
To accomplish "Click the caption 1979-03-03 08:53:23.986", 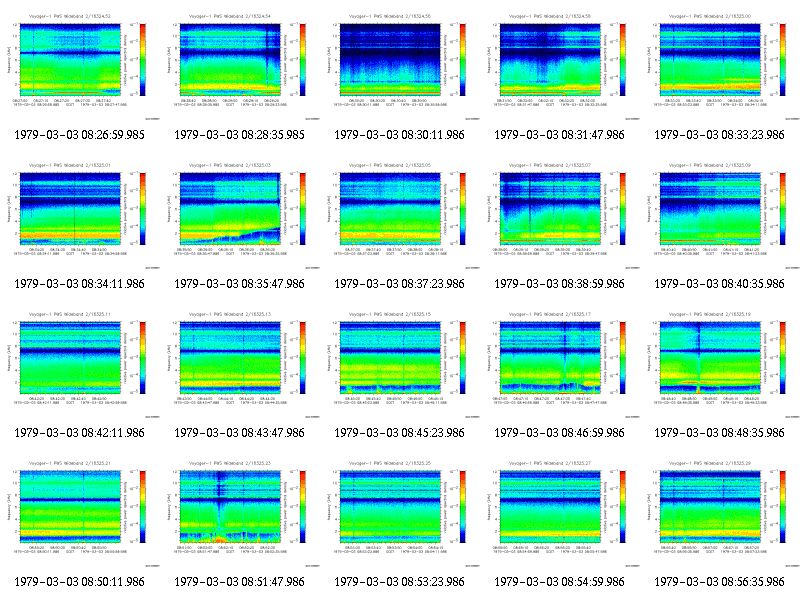I will point(399,582).
